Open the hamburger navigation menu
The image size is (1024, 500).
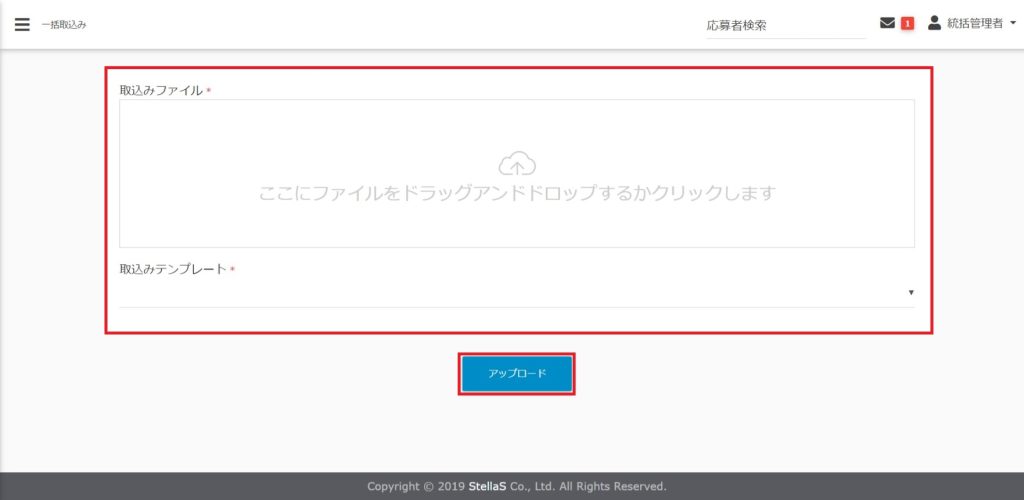pos(22,24)
